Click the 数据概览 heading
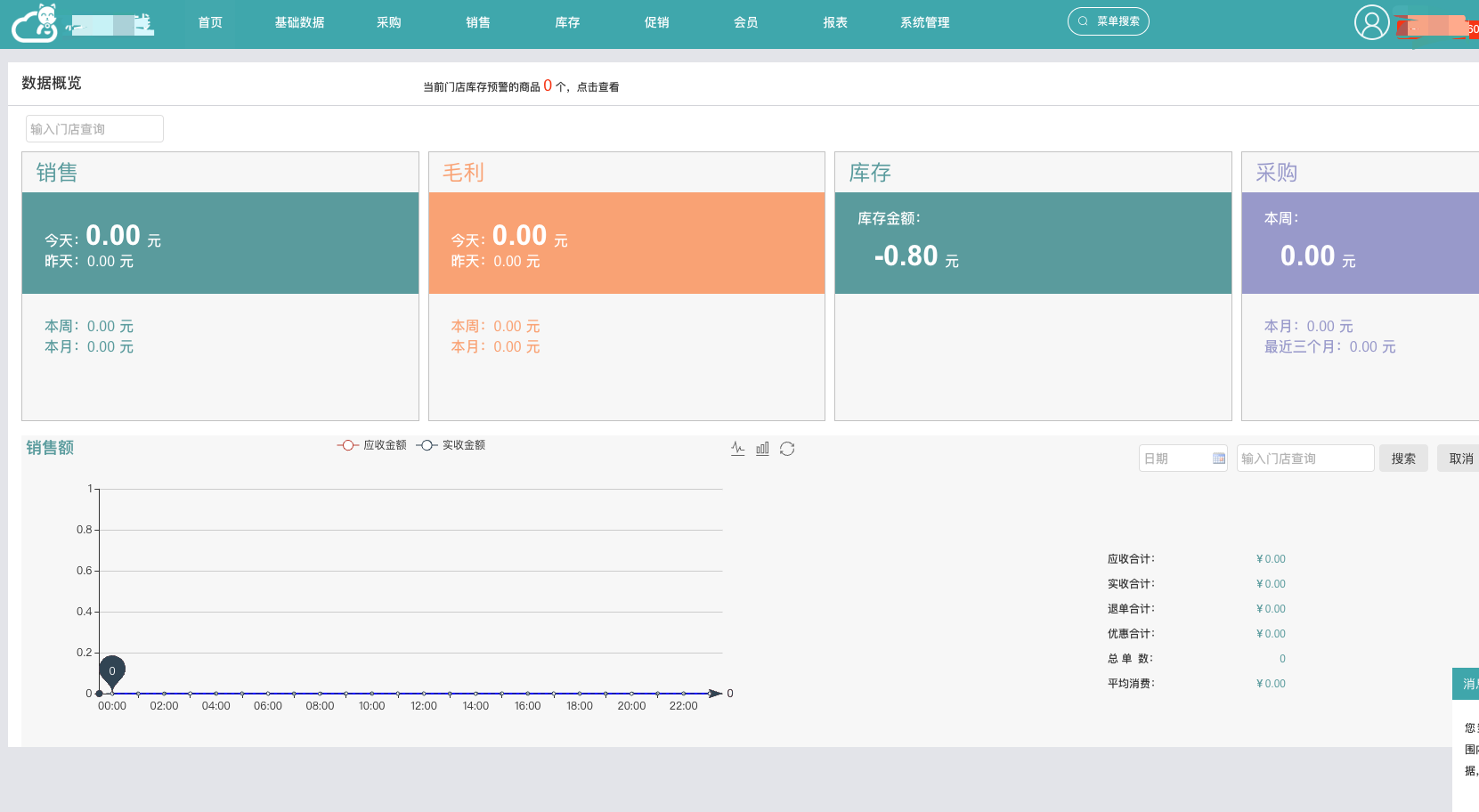The width and height of the screenshot is (1479, 812). pos(52,83)
